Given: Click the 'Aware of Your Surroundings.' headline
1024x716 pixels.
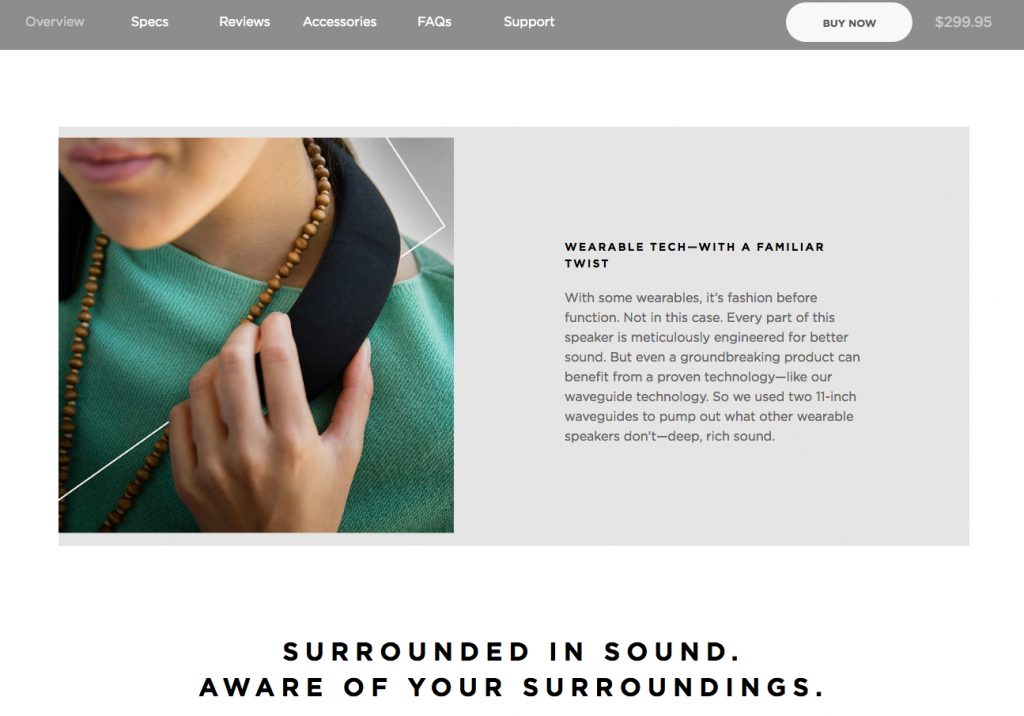Looking at the screenshot, I should 511,687.
